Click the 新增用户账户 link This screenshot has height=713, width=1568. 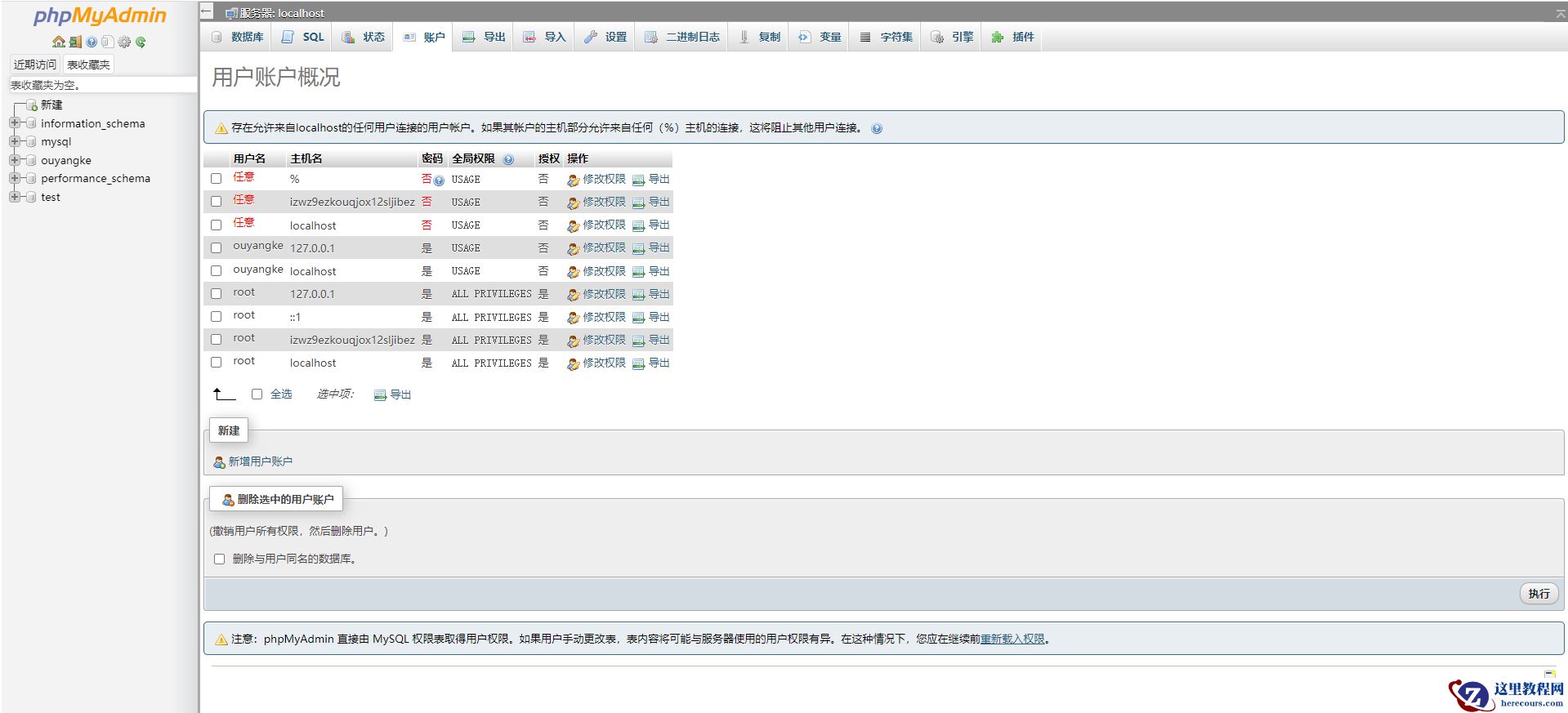pyautogui.click(x=260, y=462)
